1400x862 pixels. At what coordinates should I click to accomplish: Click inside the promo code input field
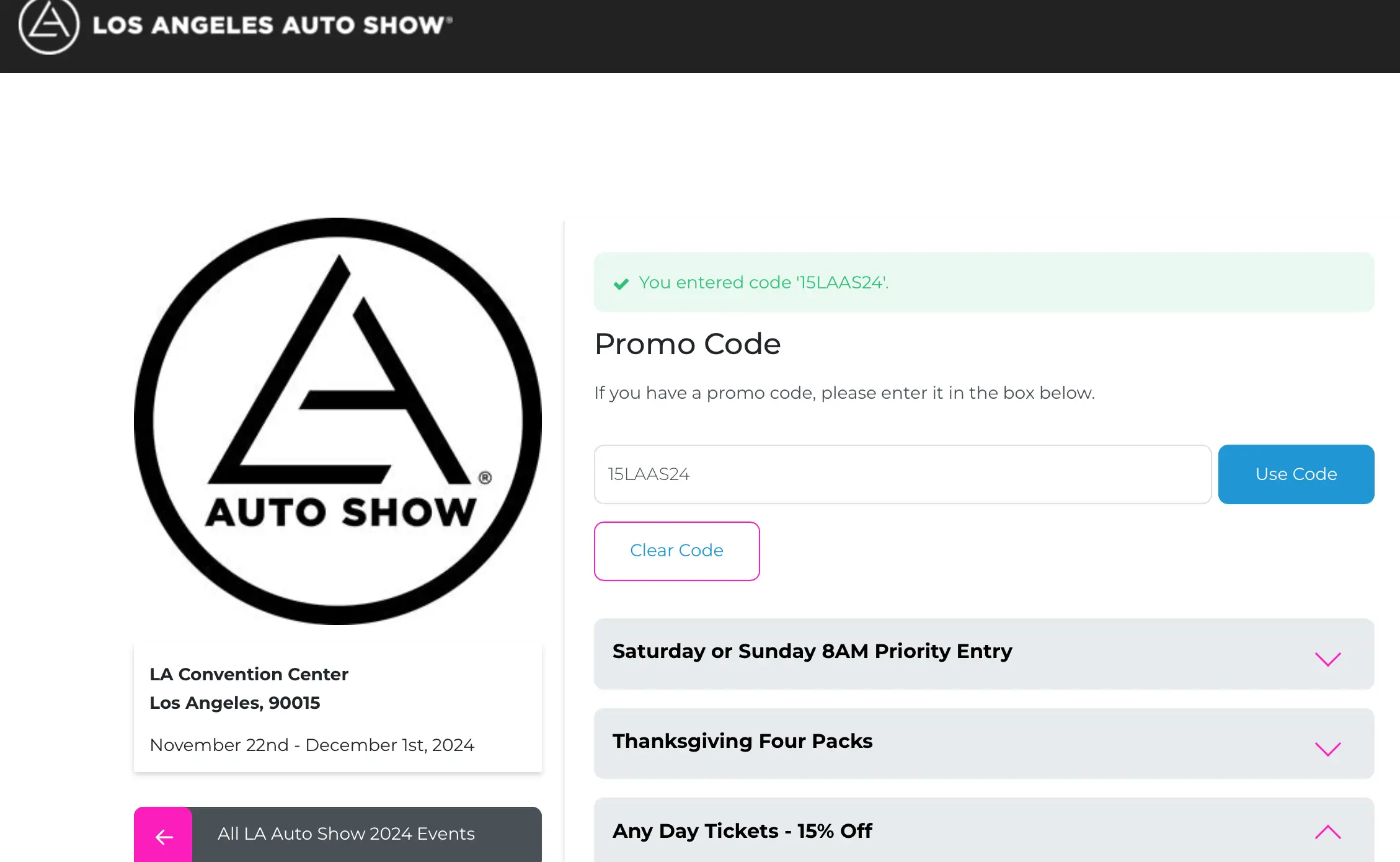(902, 474)
